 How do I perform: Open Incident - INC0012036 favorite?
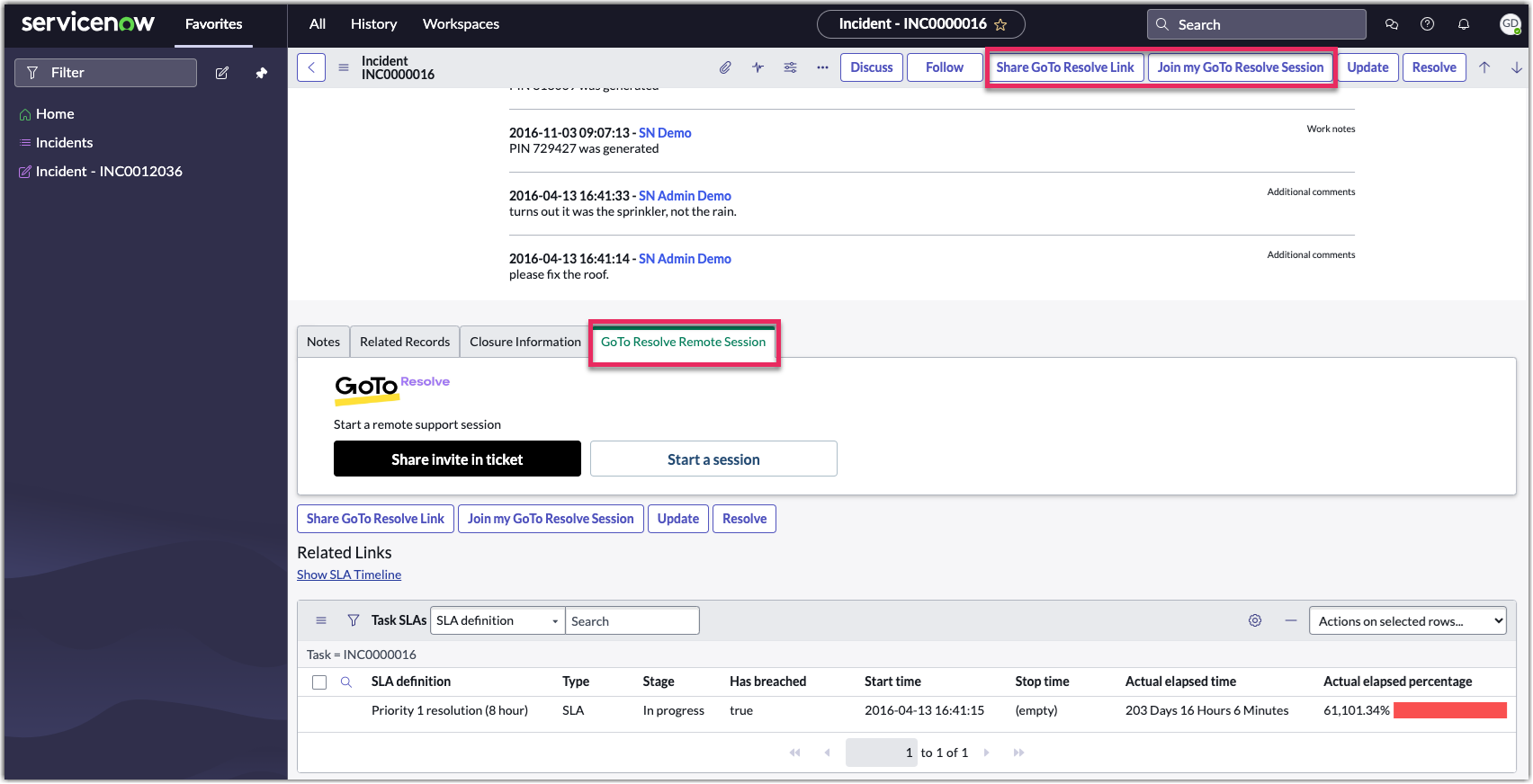[109, 172]
